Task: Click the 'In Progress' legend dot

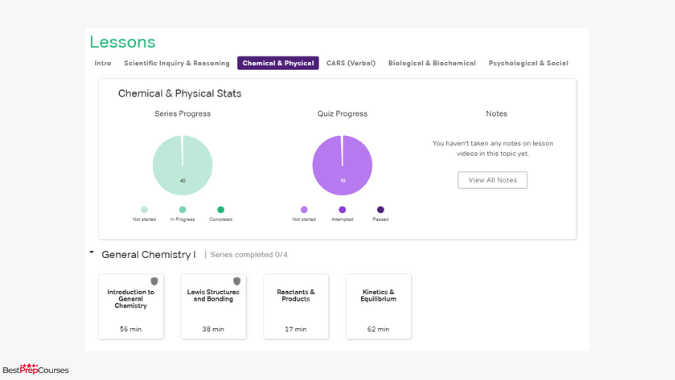Action: (183, 210)
